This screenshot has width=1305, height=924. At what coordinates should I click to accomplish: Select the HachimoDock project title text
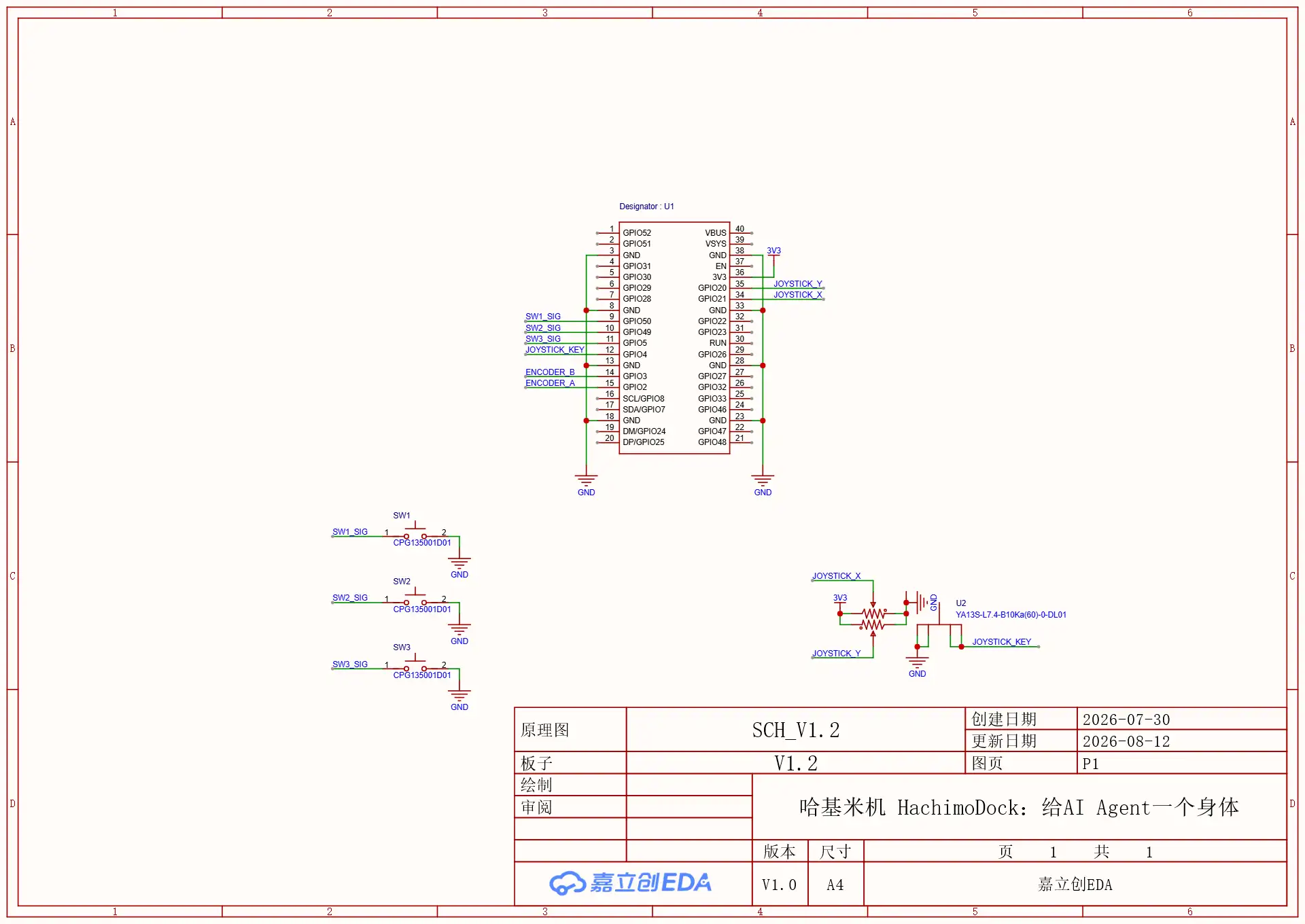point(1019,807)
